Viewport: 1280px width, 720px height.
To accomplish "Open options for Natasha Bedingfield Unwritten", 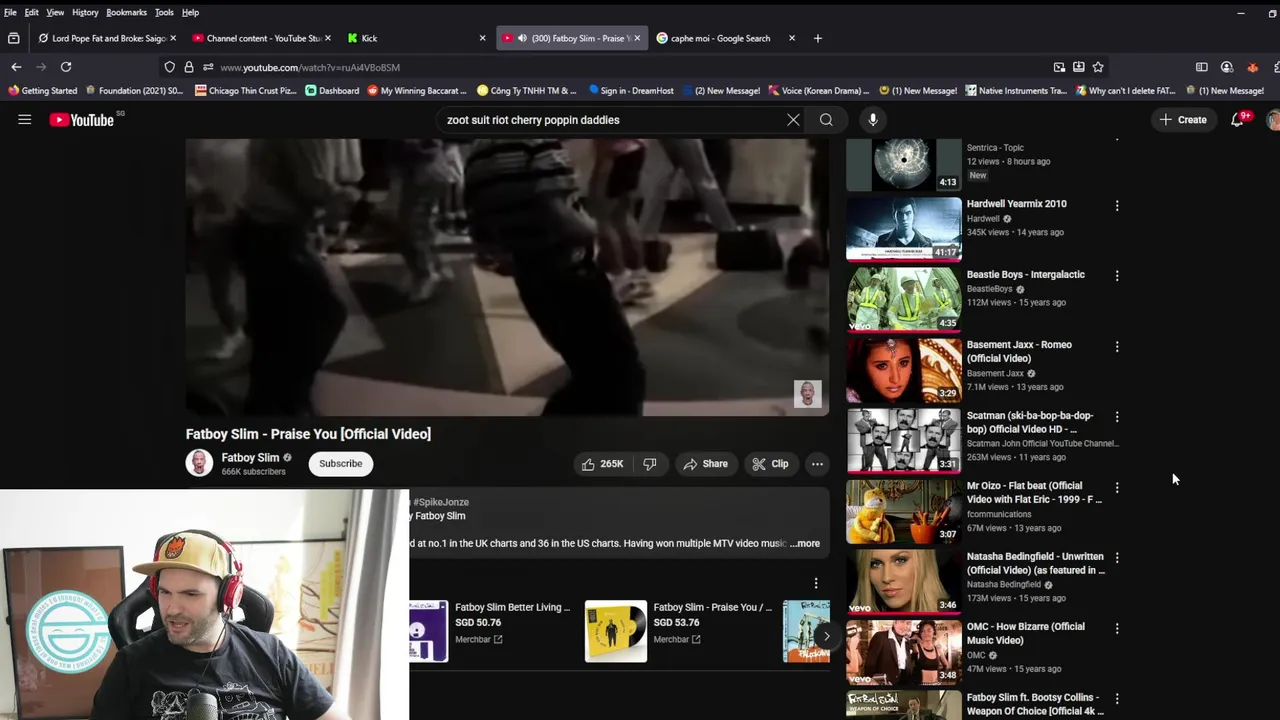I will click(x=1117, y=558).
